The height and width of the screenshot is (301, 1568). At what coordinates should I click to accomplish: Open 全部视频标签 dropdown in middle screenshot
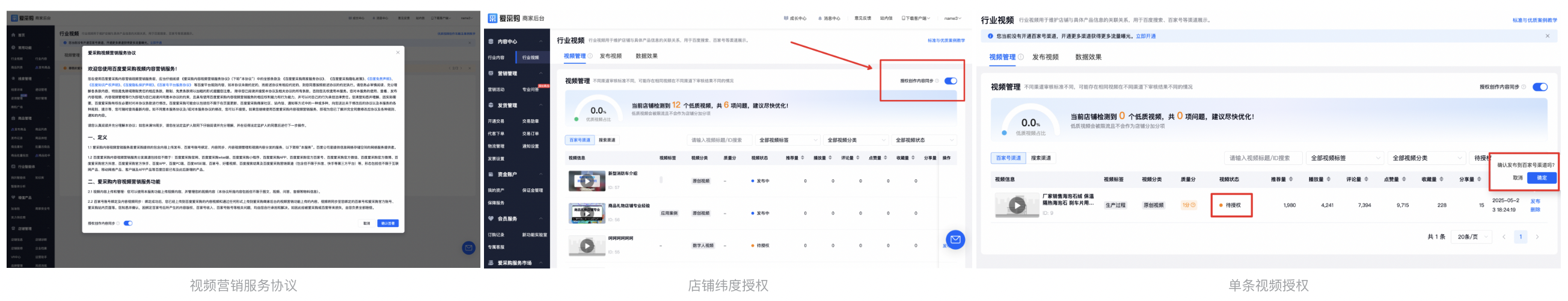coord(788,140)
